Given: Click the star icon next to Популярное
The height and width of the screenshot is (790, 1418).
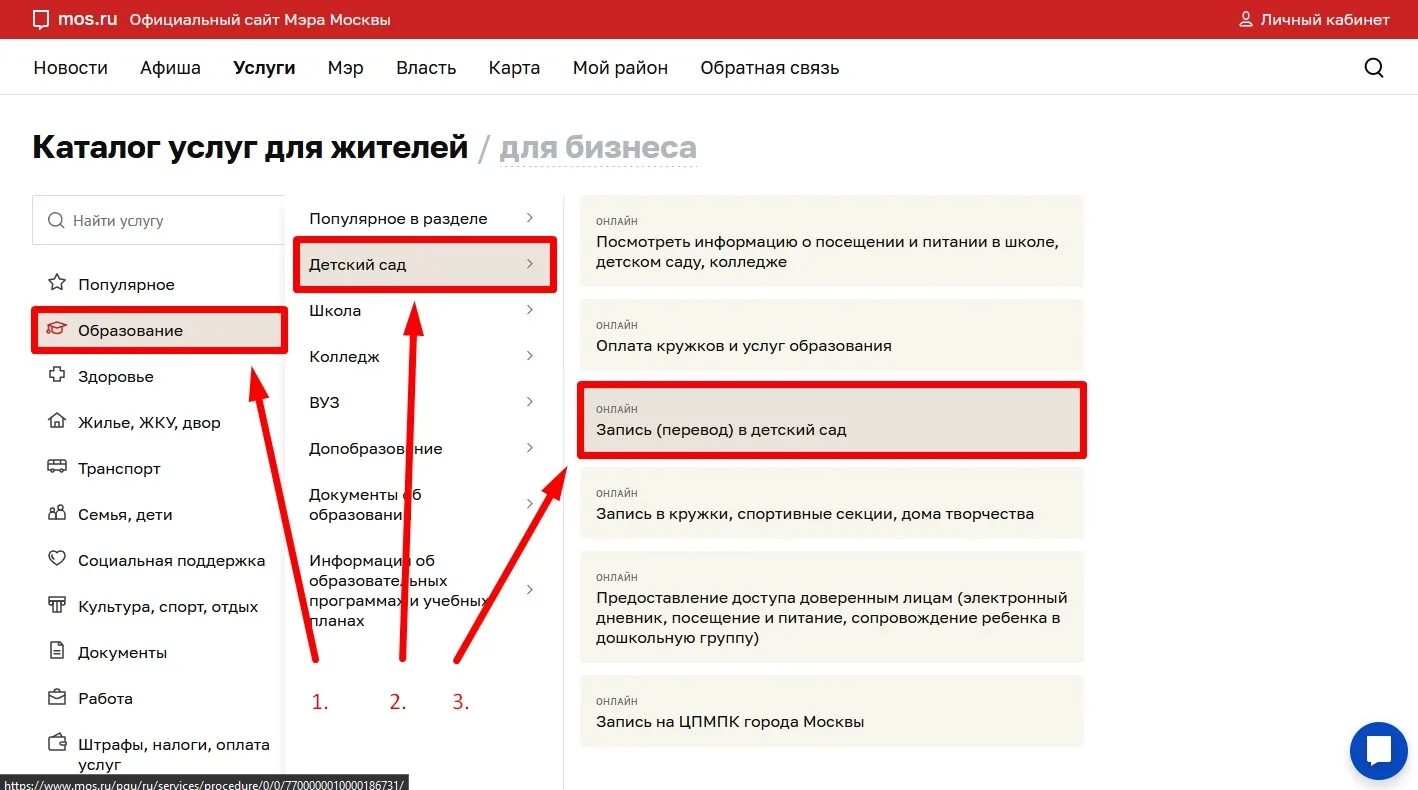Looking at the screenshot, I should click(57, 283).
